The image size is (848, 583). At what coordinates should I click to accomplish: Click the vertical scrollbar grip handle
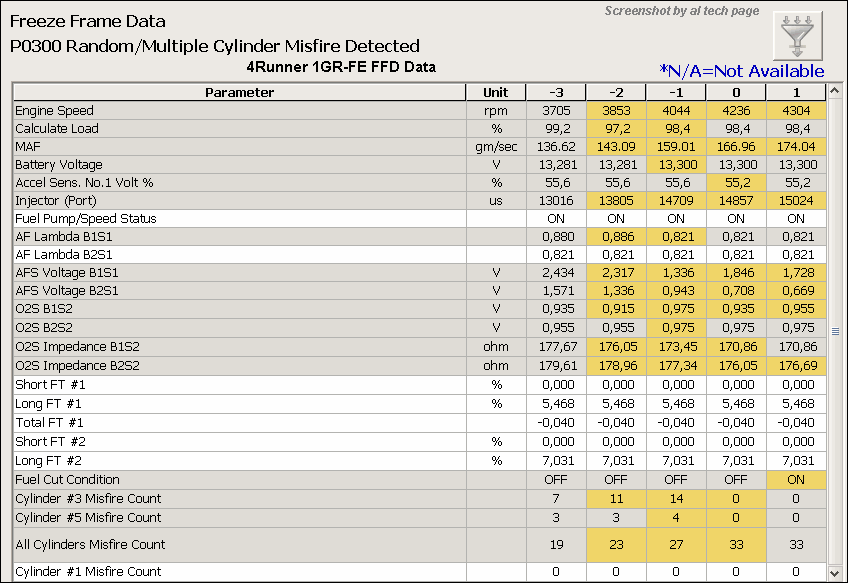click(x=835, y=331)
